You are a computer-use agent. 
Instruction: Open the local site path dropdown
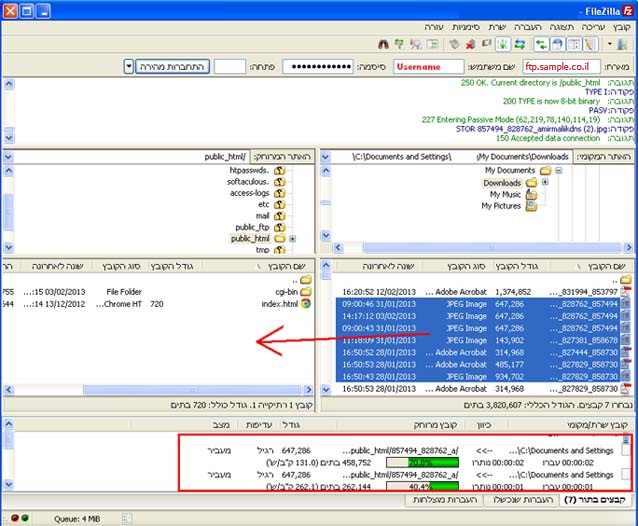[325, 157]
